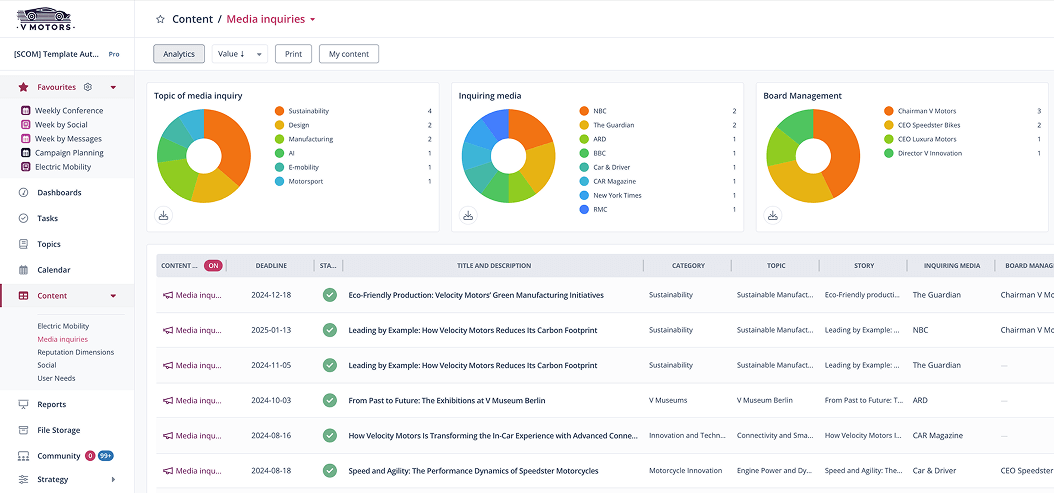This screenshot has height=493, width=1054.
Task: Click the File Storage sidebar icon
Action: pyautogui.click(x=23, y=430)
